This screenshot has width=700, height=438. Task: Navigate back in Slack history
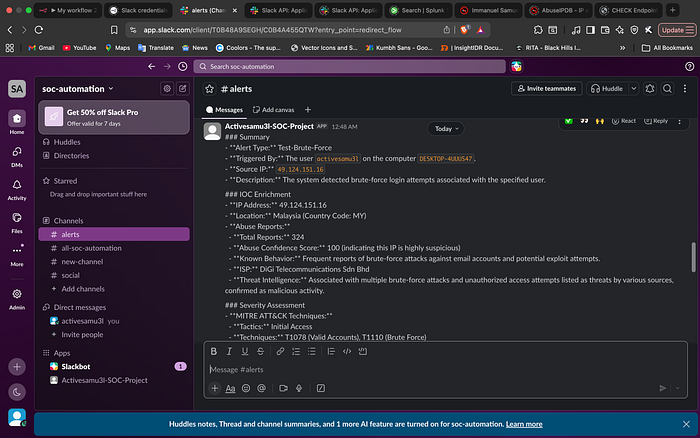click(152, 67)
